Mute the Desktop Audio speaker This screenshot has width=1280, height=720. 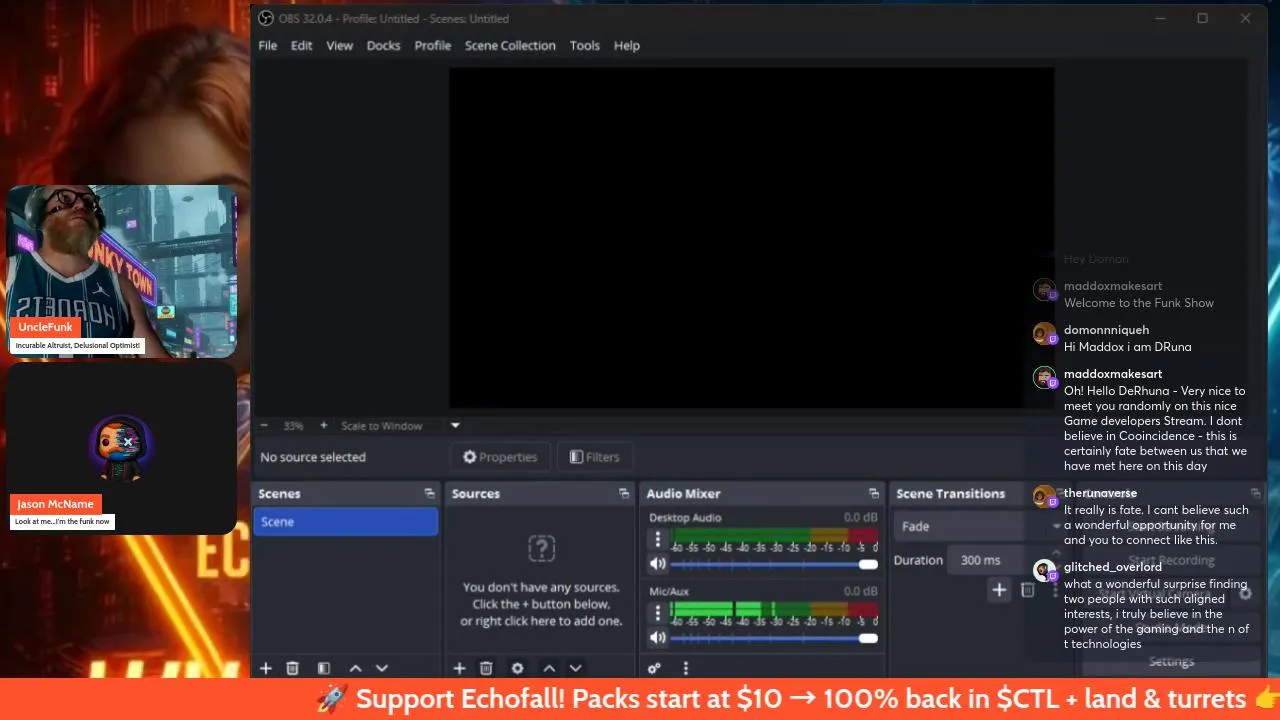[x=657, y=564]
